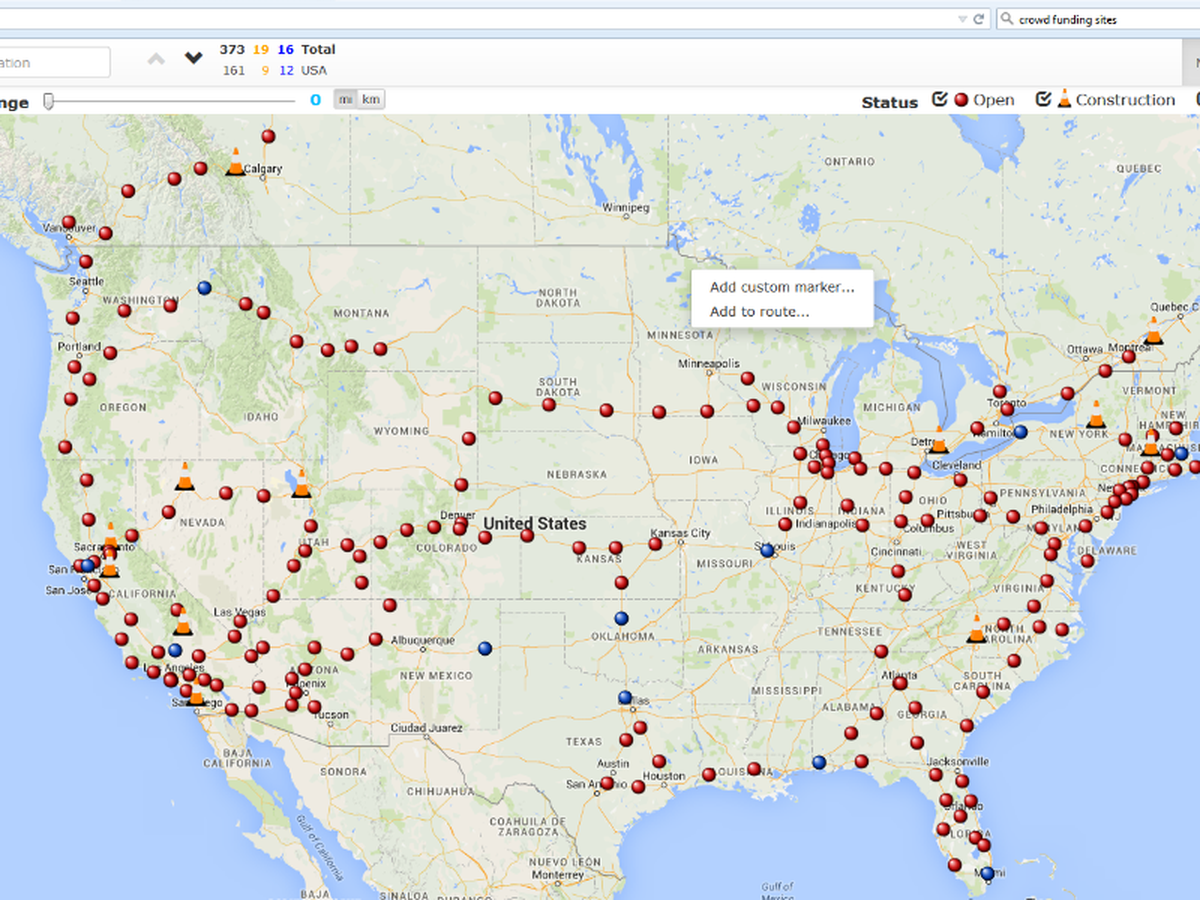The width and height of the screenshot is (1200, 900).
Task: Click the red marker at Denver
Action: [459, 527]
